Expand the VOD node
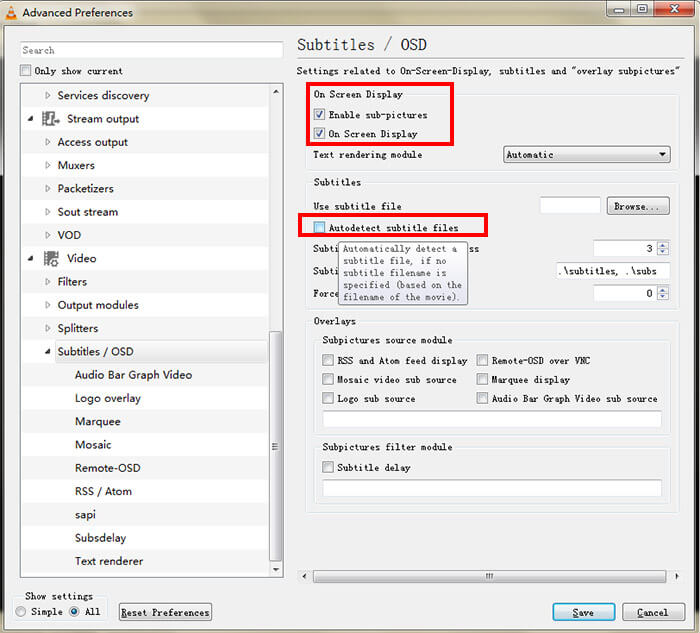This screenshot has width=700, height=633. click(x=48, y=235)
